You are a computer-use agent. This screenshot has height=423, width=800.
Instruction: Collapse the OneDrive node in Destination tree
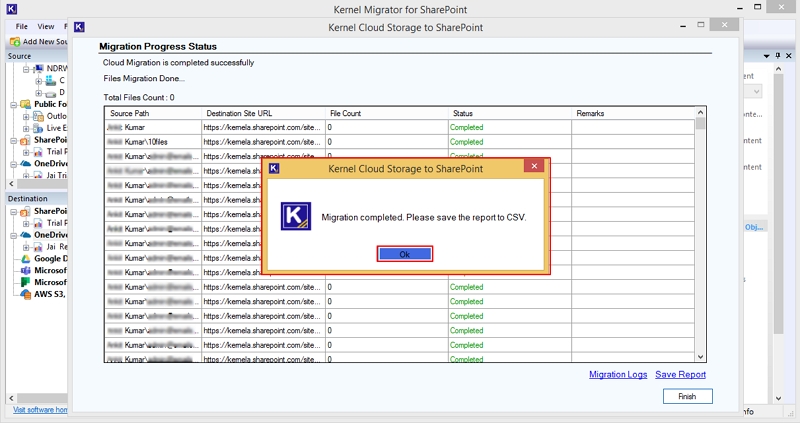pyautogui.click(x=14, y=236)
